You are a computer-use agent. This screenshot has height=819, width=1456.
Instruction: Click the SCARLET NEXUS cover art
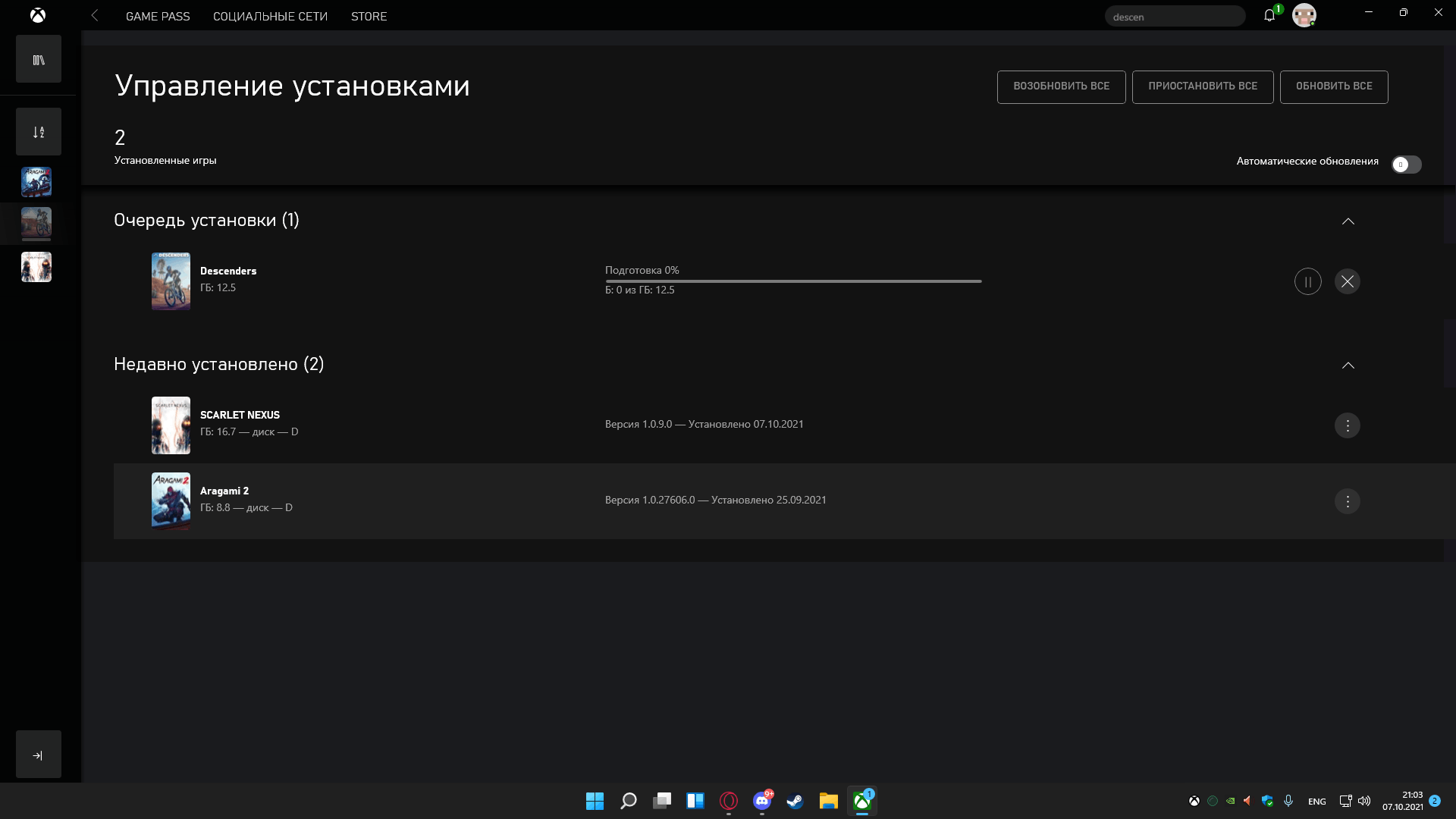[x=171, y=425]
